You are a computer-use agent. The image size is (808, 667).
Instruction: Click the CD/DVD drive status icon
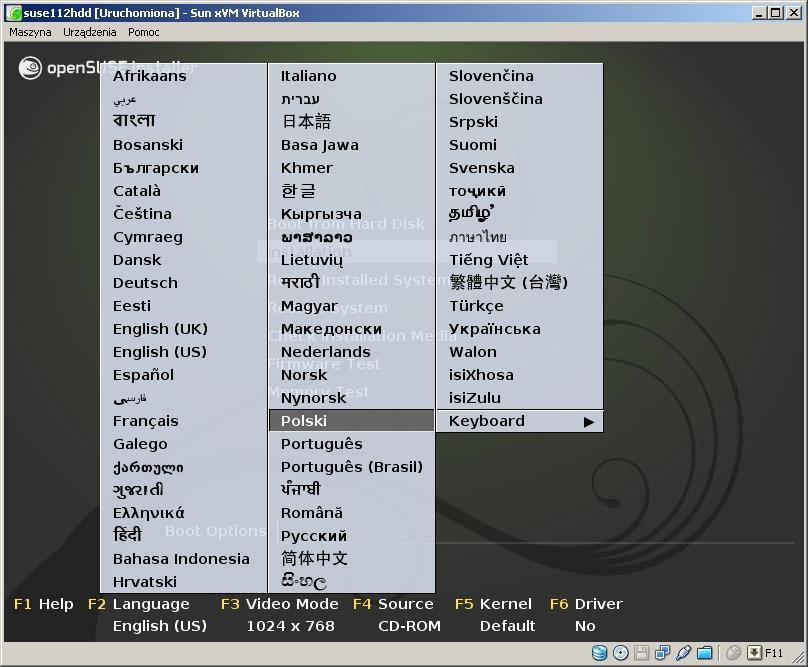[621, 653]
